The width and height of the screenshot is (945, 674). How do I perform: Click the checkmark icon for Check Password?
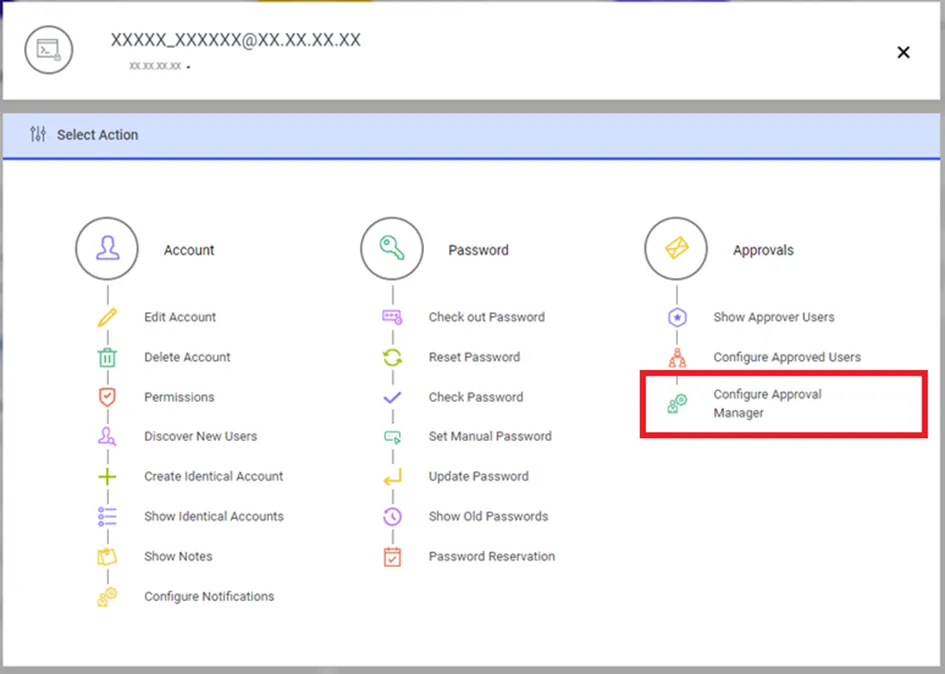coord(392,397)
